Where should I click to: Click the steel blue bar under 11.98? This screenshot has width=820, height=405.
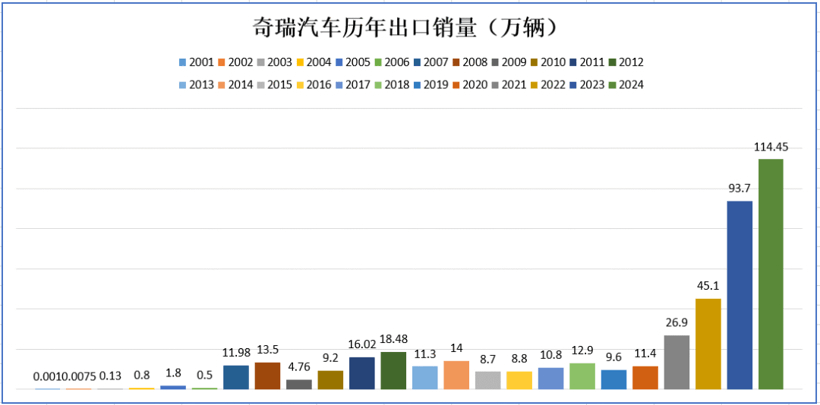[236, 377]
